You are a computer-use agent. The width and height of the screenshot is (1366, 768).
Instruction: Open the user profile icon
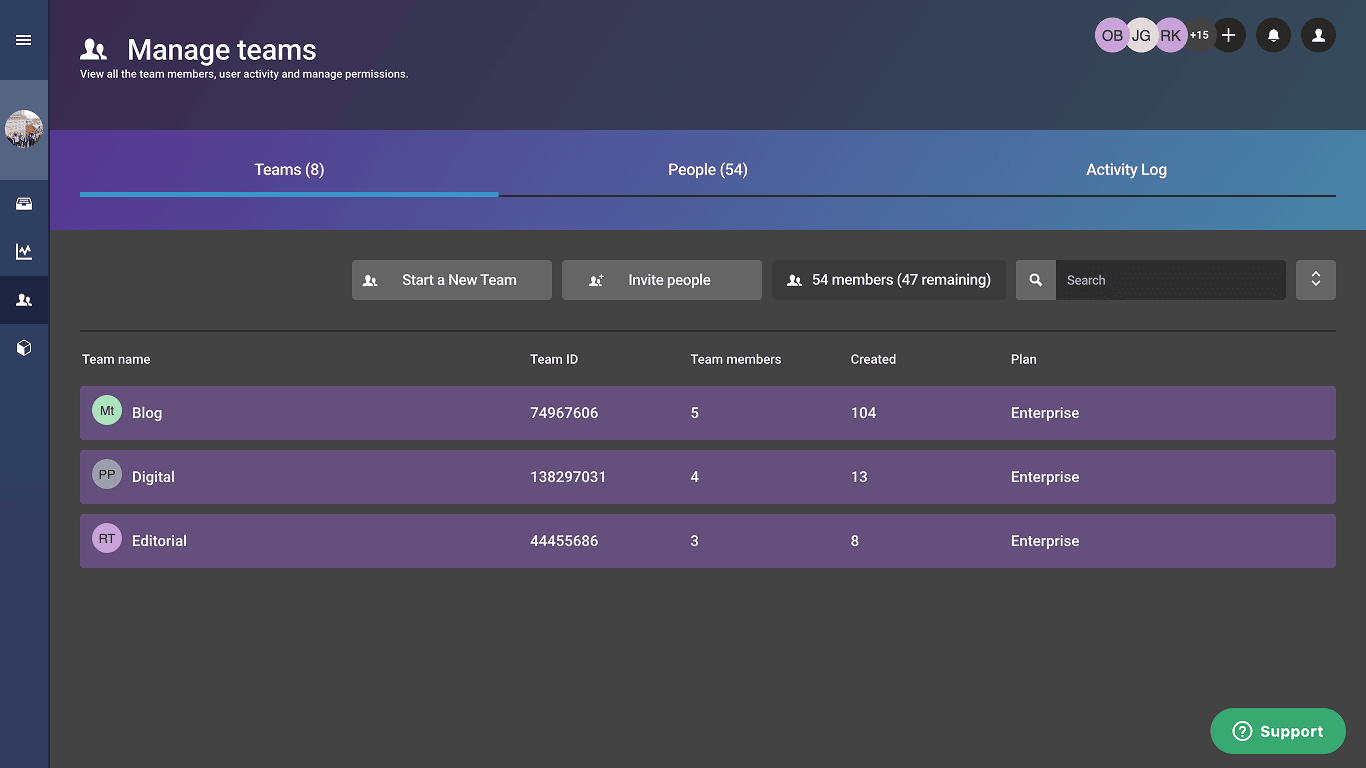coord(1319,35)
